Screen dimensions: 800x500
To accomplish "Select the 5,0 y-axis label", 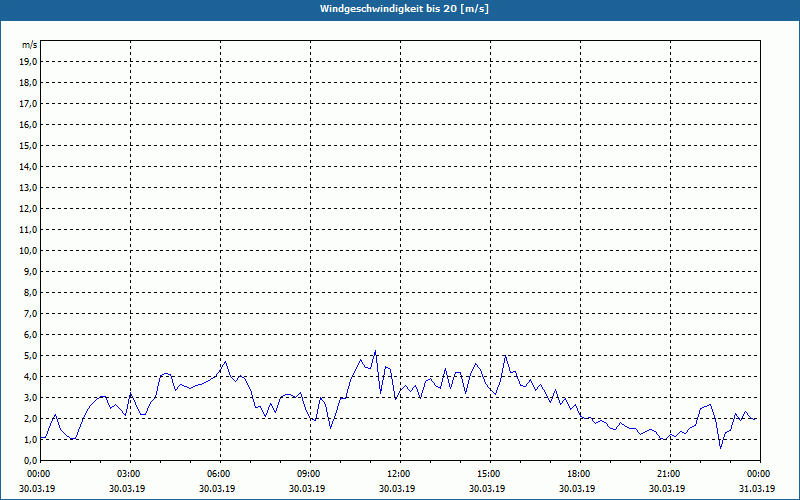I will (x=31, y=356).
